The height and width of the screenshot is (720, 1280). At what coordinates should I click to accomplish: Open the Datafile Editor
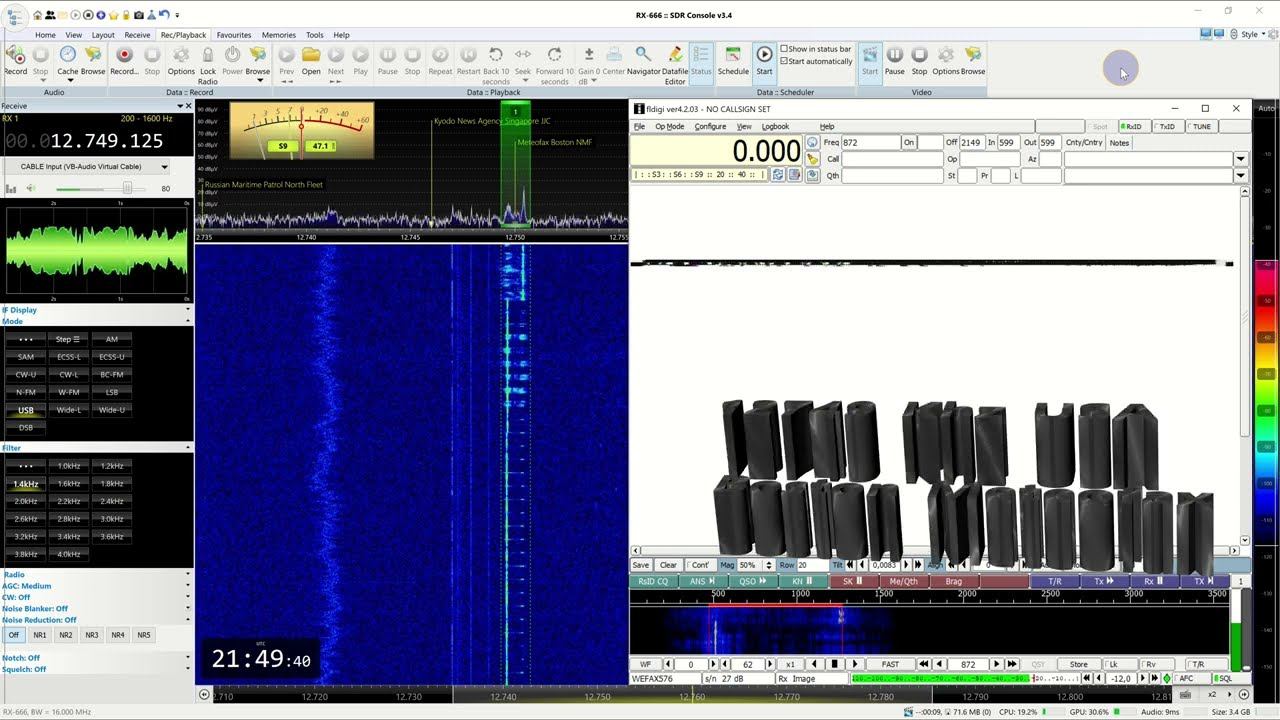point(675,56)
